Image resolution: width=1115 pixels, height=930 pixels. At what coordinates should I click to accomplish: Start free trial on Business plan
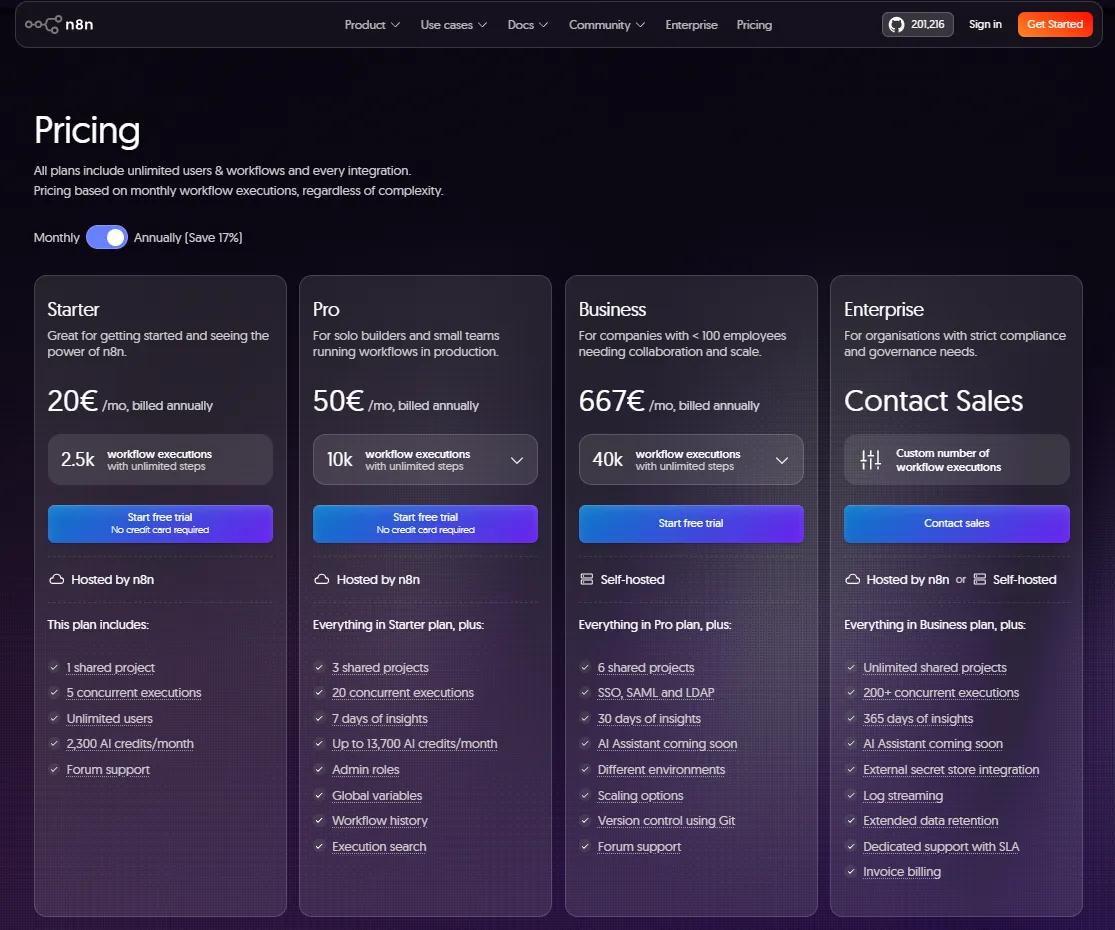coord(691,523)
